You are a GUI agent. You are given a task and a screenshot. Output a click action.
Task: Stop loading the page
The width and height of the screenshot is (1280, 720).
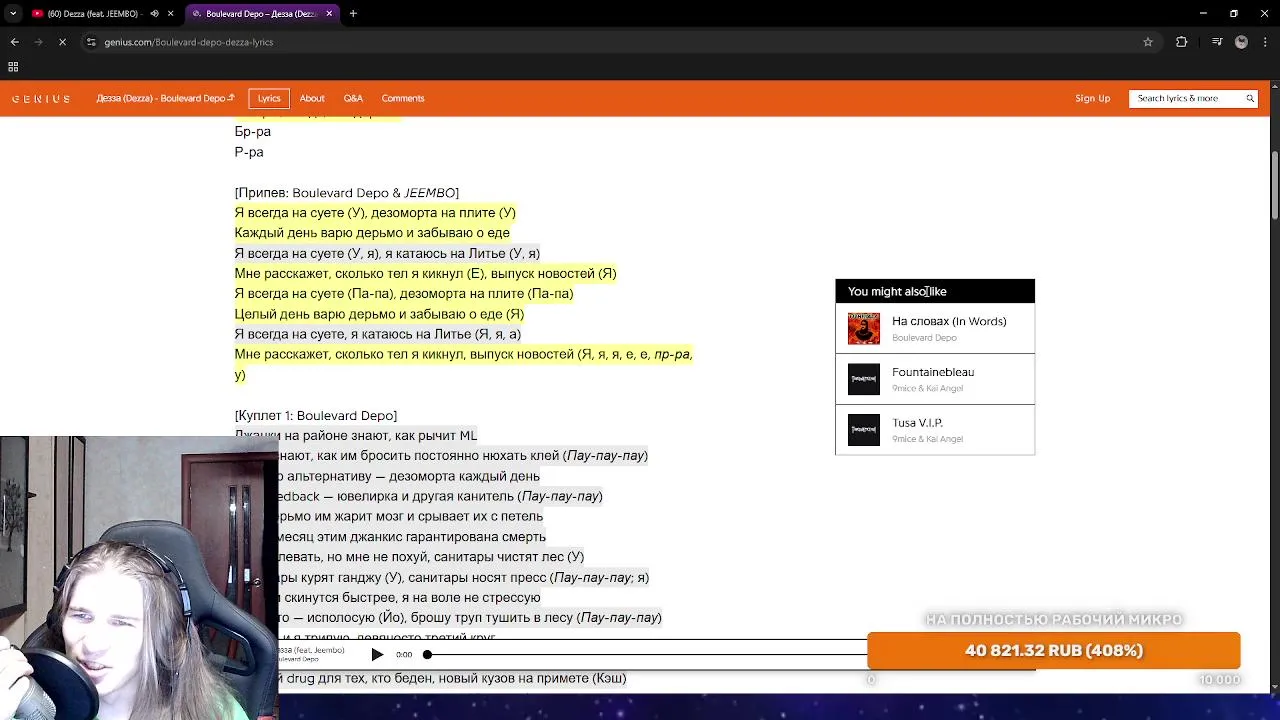[x=62, y=42]
